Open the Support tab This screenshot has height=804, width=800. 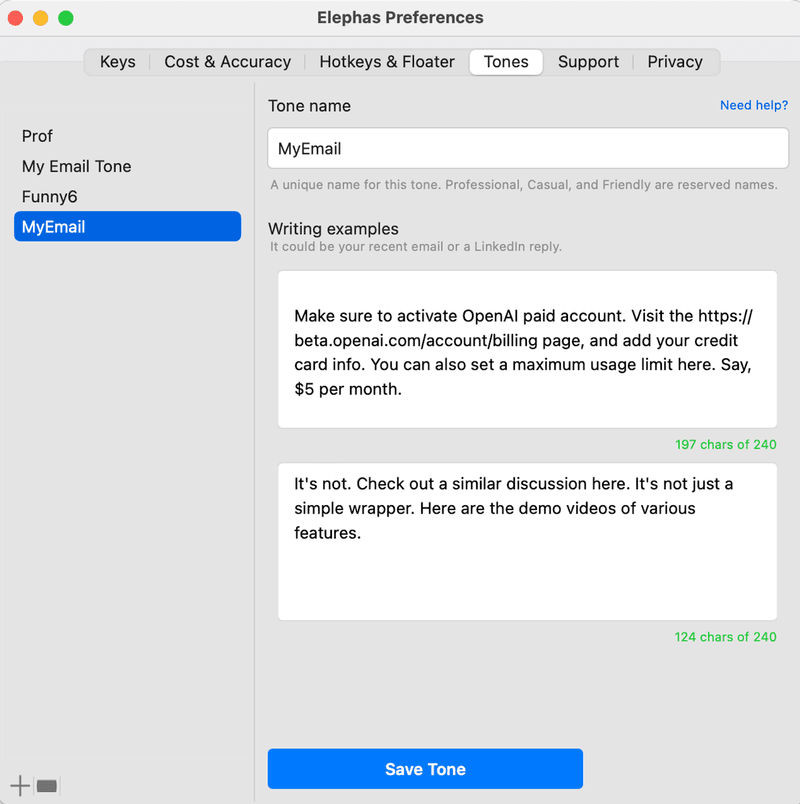pos(588,61)
